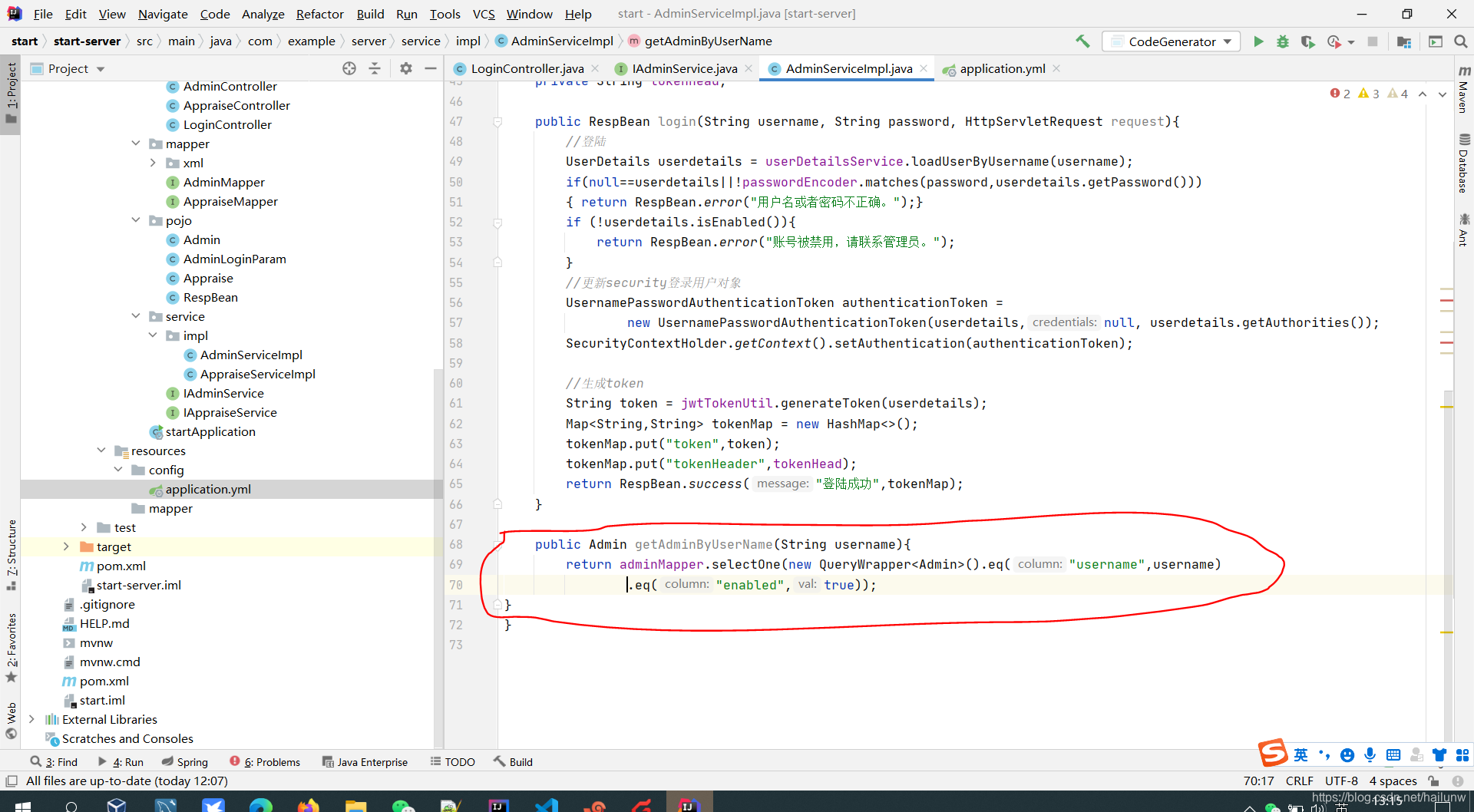Screen dimensions: 1474x812
Task: Start debugging with the bug icon
Action: [x=1283, y=41]
